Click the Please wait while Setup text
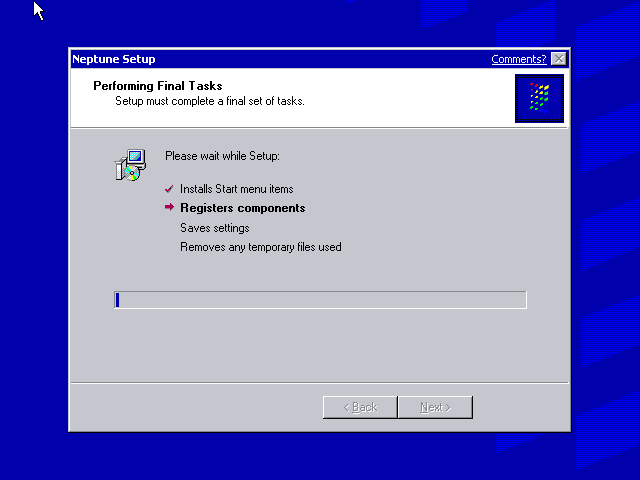 (x=222, y=156)
